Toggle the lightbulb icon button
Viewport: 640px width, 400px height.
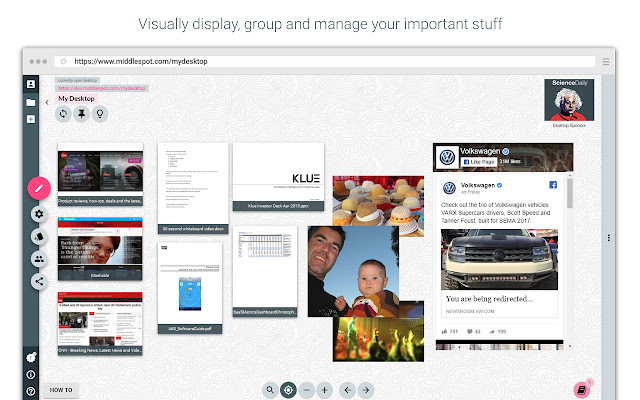coord(100,114)
